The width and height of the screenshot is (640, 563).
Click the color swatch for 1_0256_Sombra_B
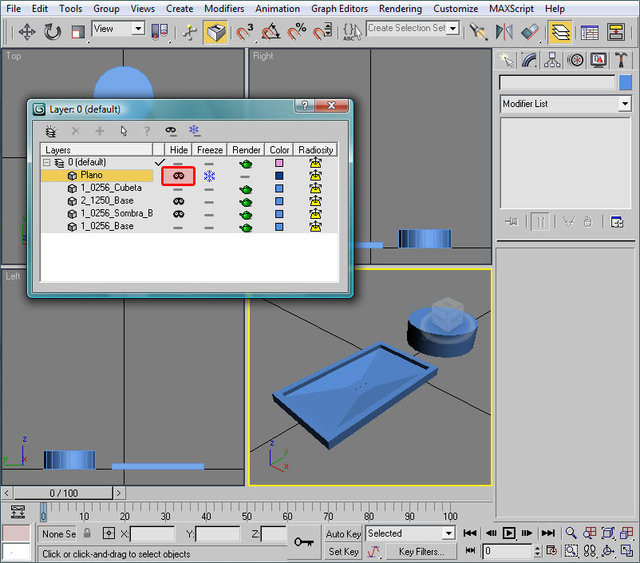[279, 214]
